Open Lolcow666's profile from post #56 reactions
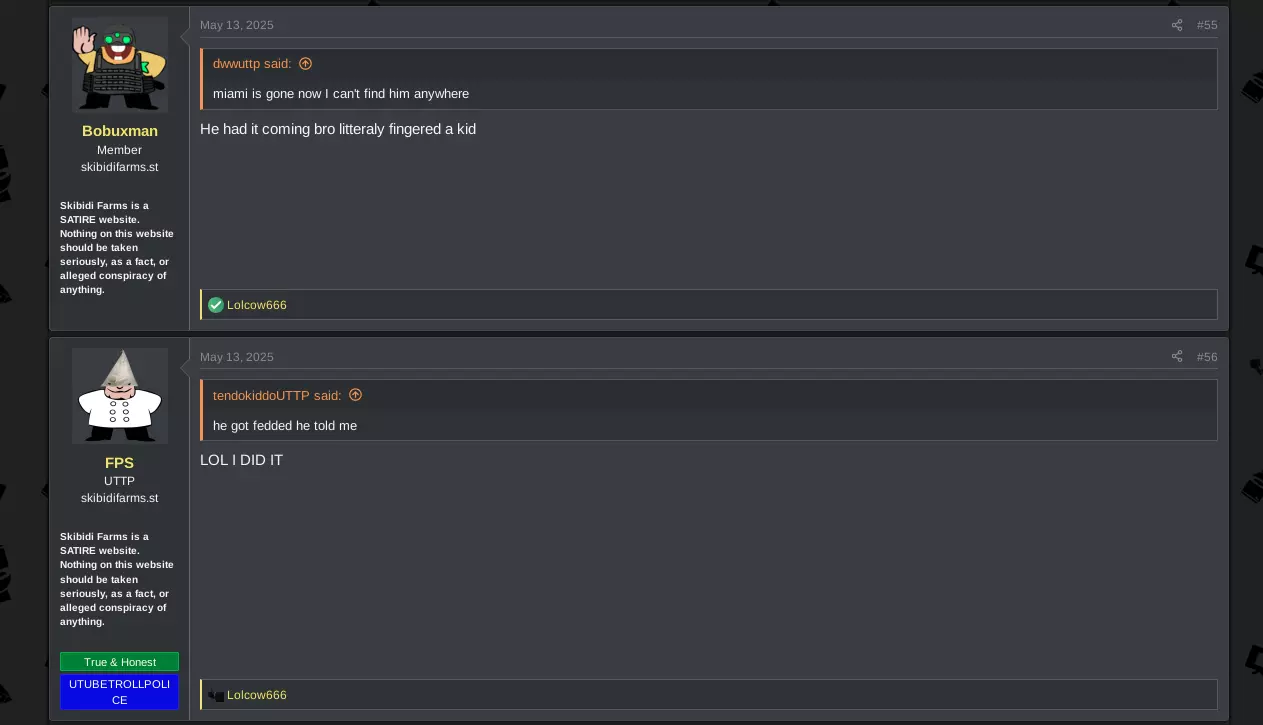Screen dimensions: 1263x725 [257, 695]
